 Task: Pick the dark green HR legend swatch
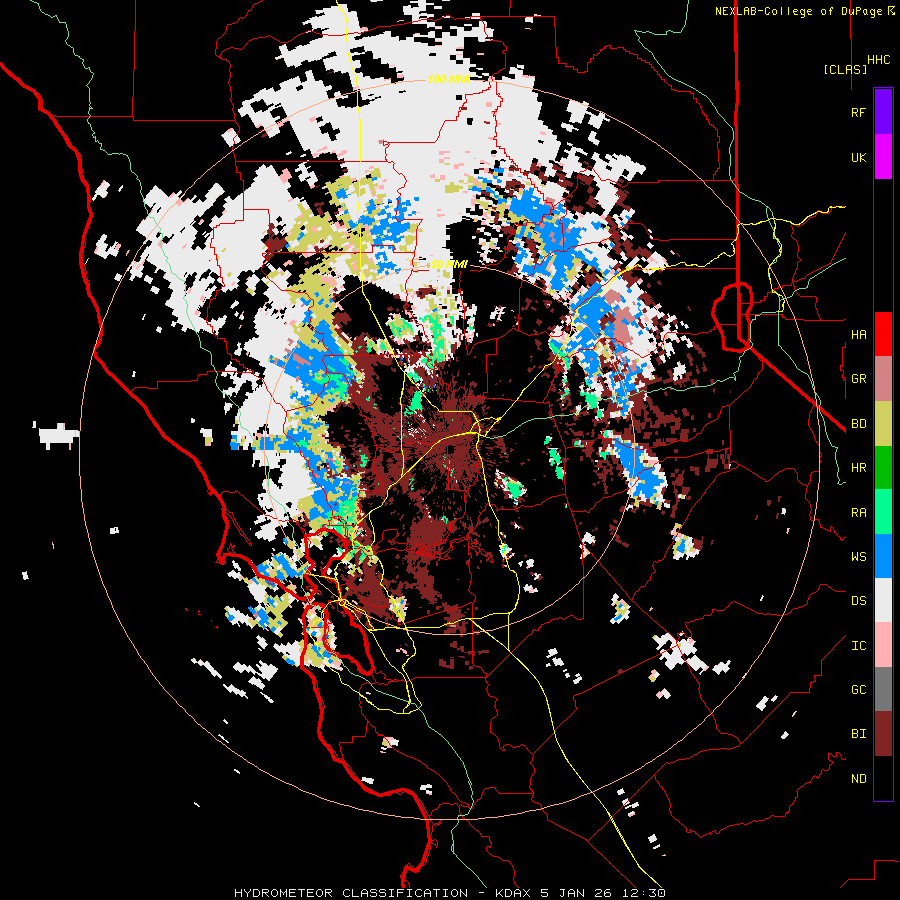click(883, 468)
